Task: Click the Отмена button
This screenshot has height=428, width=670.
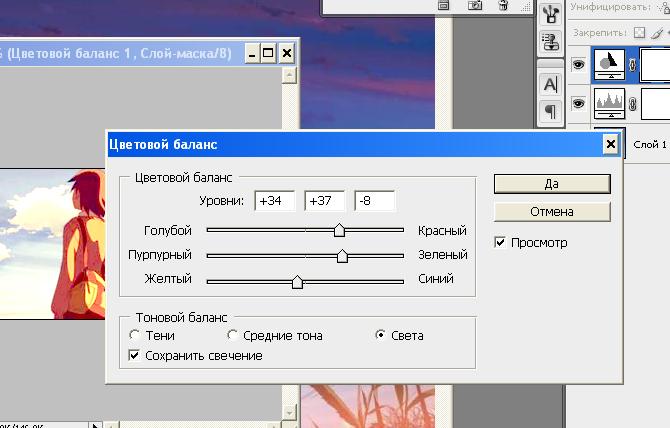Action: 552,211
